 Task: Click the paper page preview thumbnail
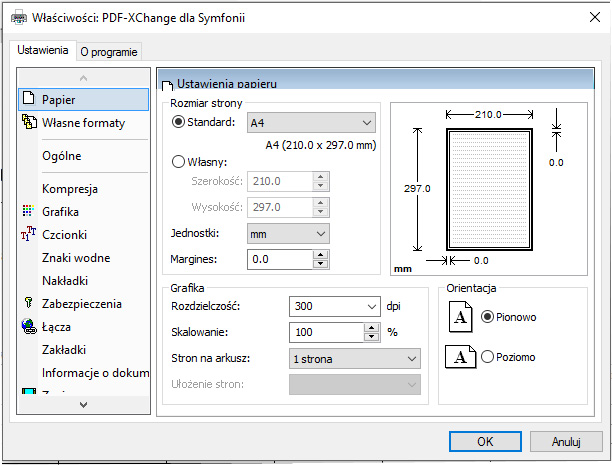click(x=489, y=189)
